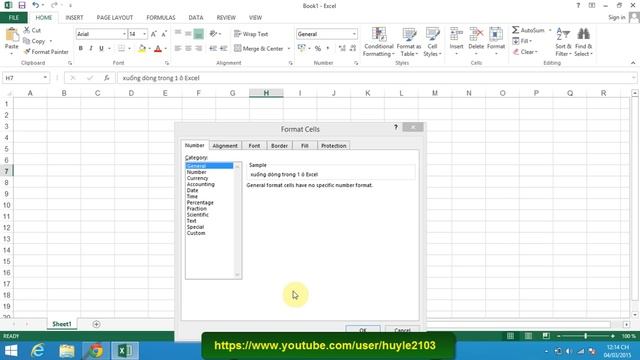Switch to the PAGE LAYOUT ribbon tab
640x360 pixels.
pos(115,18)
